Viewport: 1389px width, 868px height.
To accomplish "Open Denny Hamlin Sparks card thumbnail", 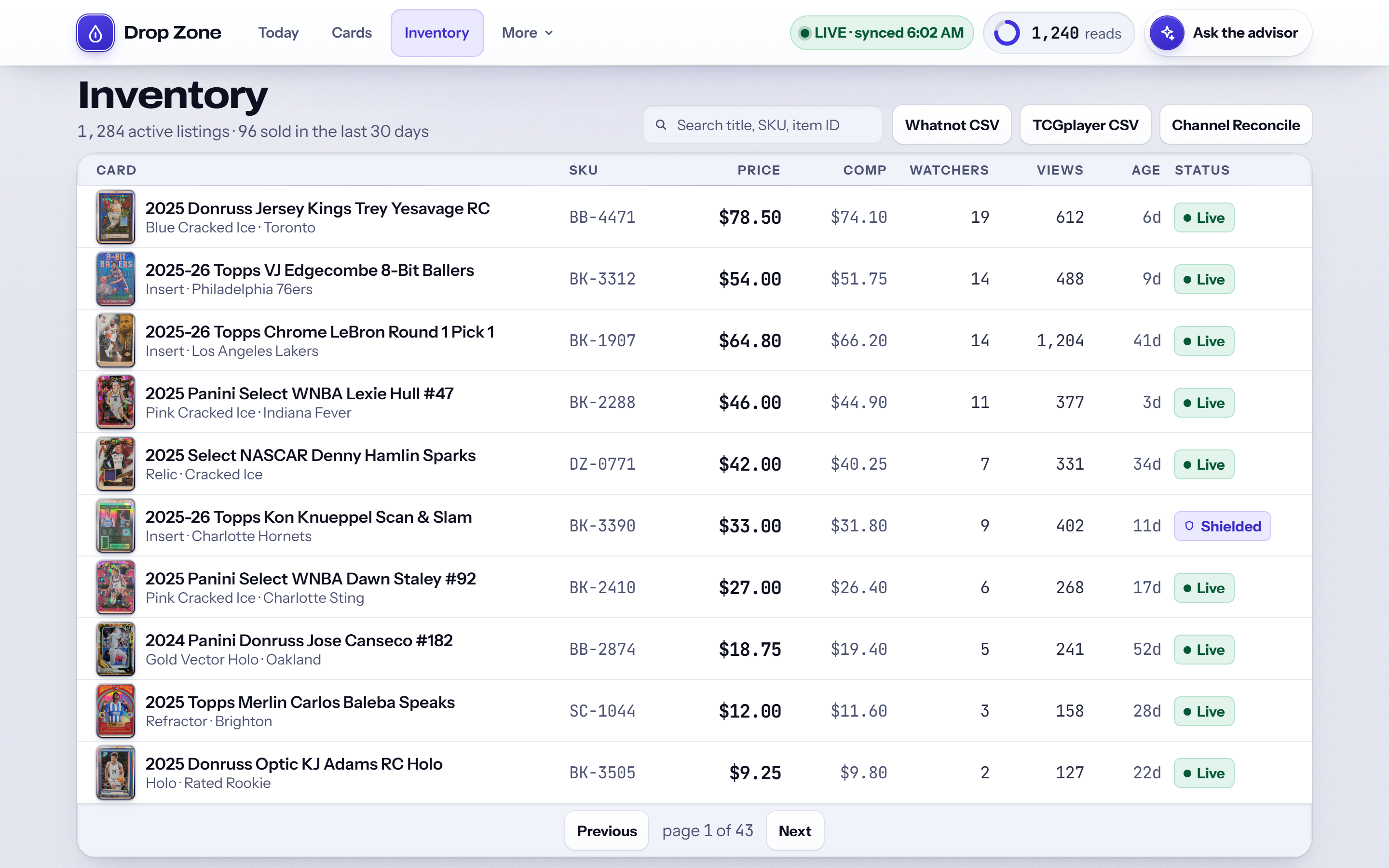I will (x=116, y=464).
